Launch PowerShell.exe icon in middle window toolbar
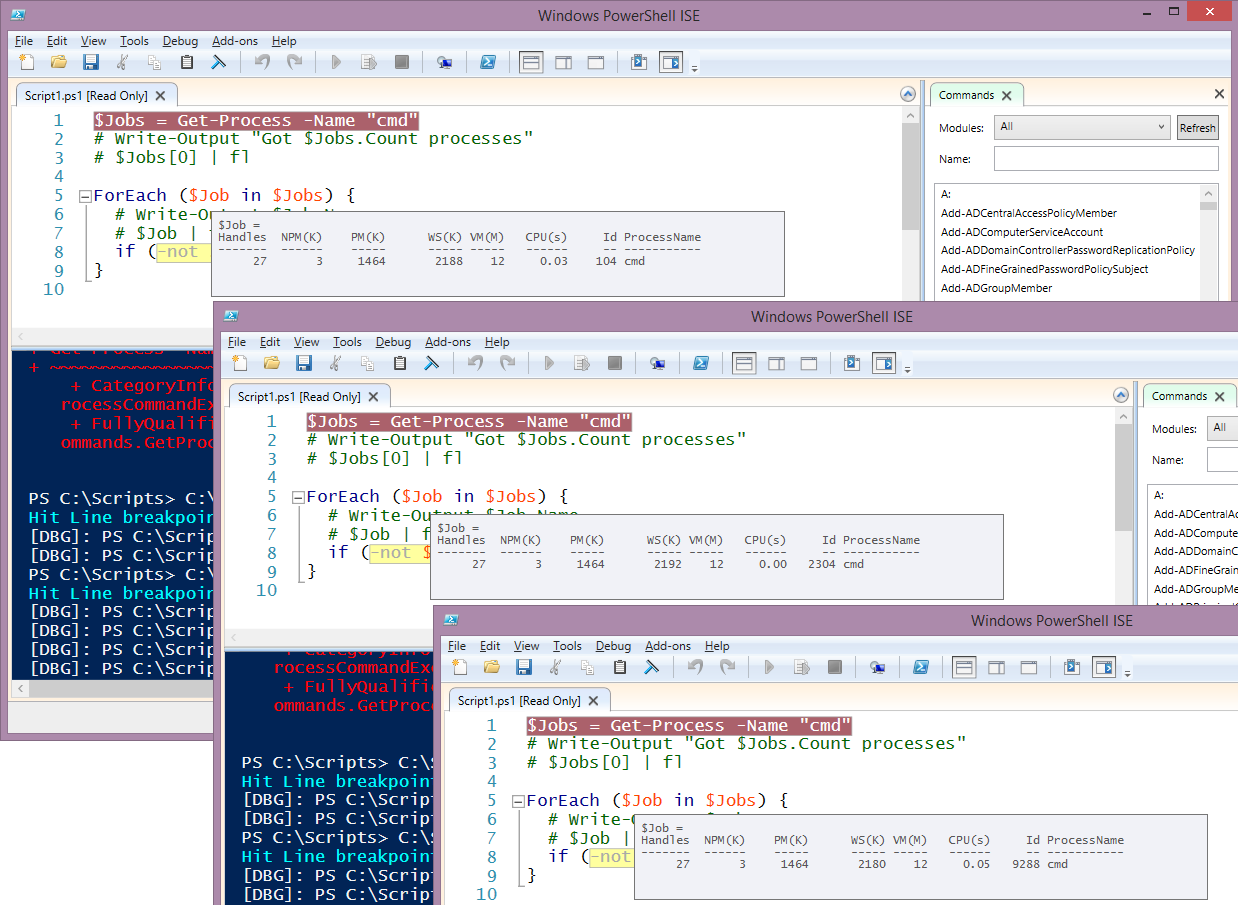1238x905 pixels. pyautogui.click(x=701, y=363)
